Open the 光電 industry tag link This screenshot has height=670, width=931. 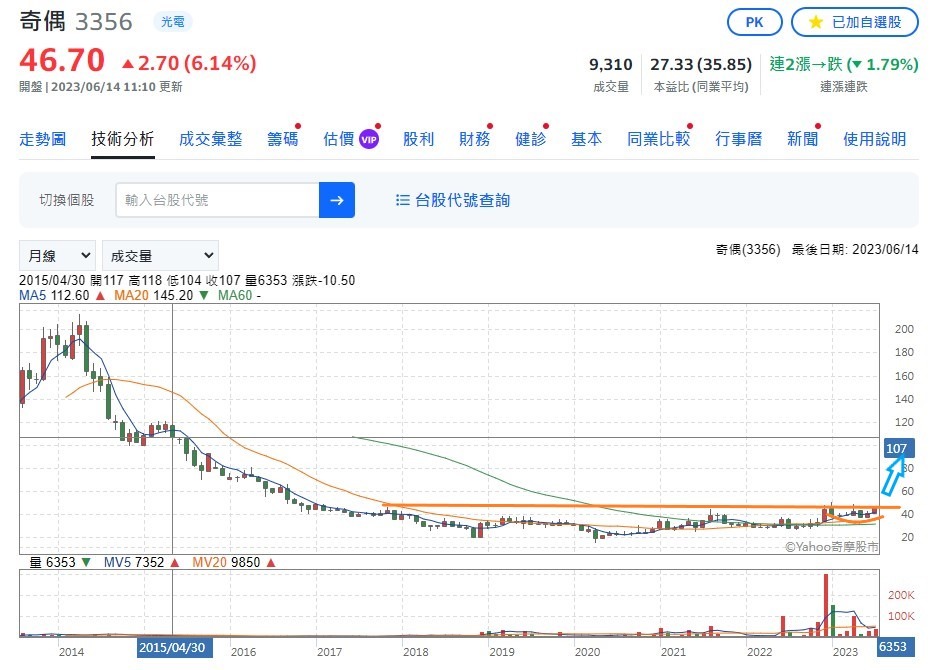tap(169, 21)
